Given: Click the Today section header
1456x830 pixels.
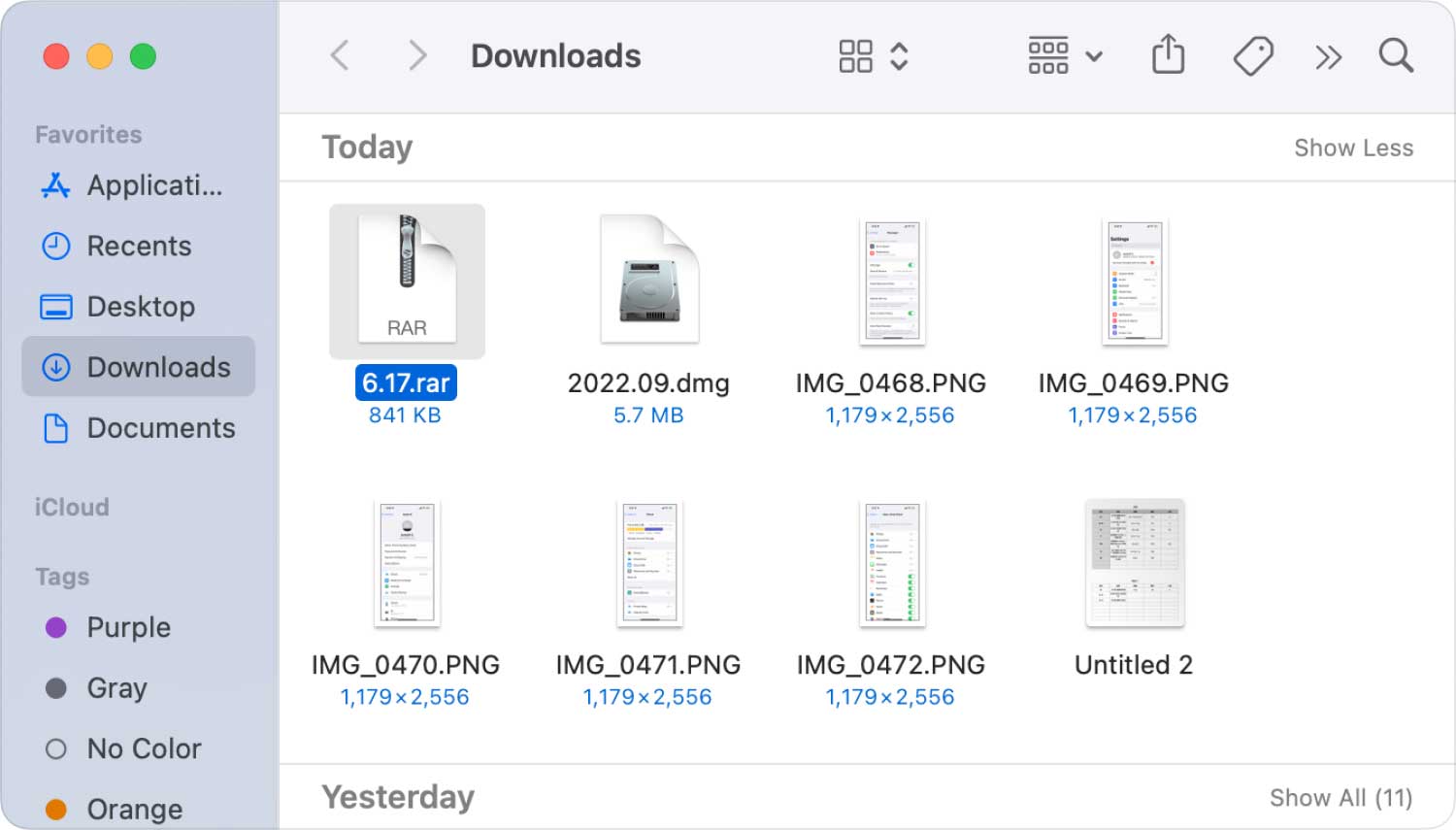Looking at the screenshot, I should point(367,147).
